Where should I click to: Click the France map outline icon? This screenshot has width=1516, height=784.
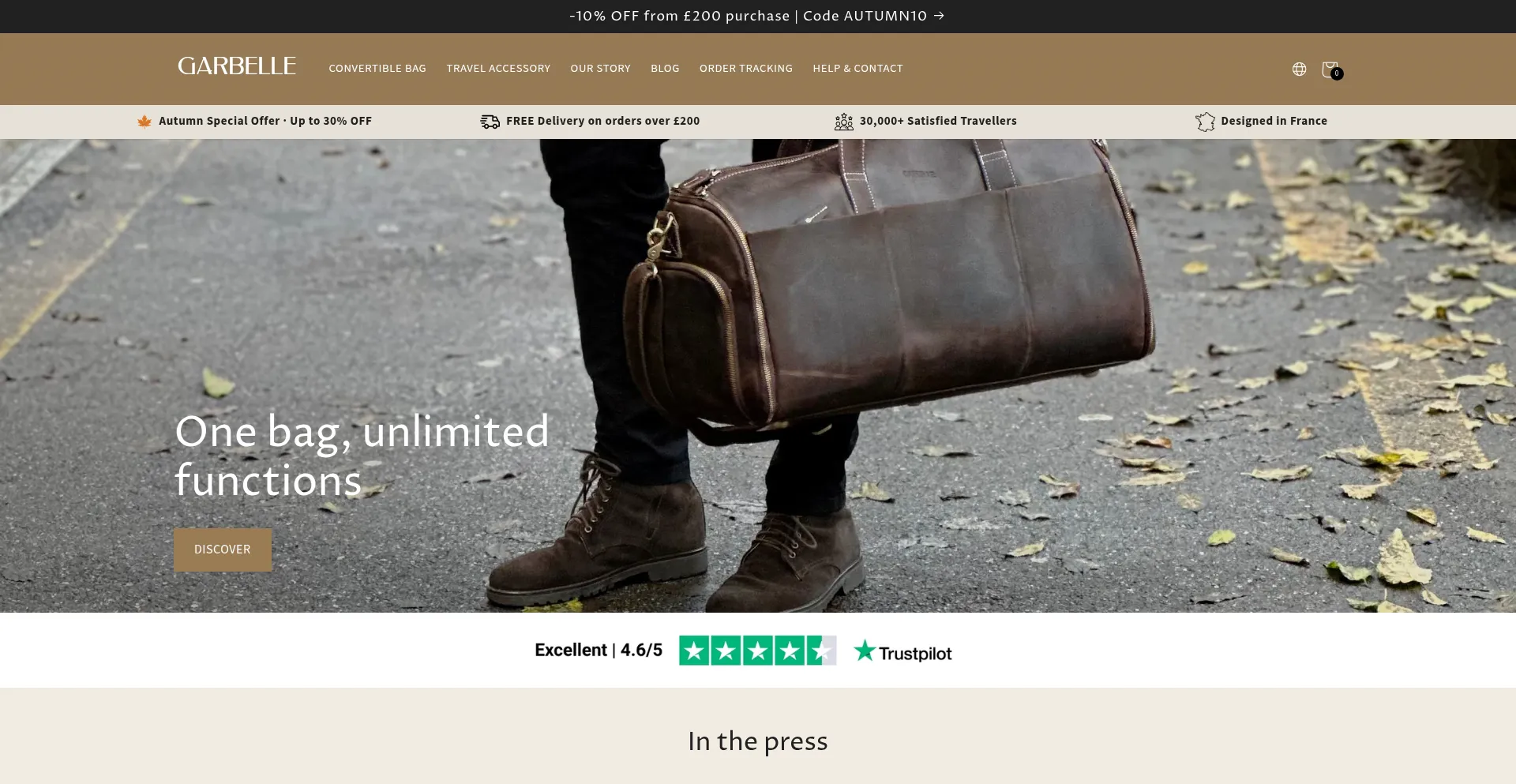[x=1205, y=122]
